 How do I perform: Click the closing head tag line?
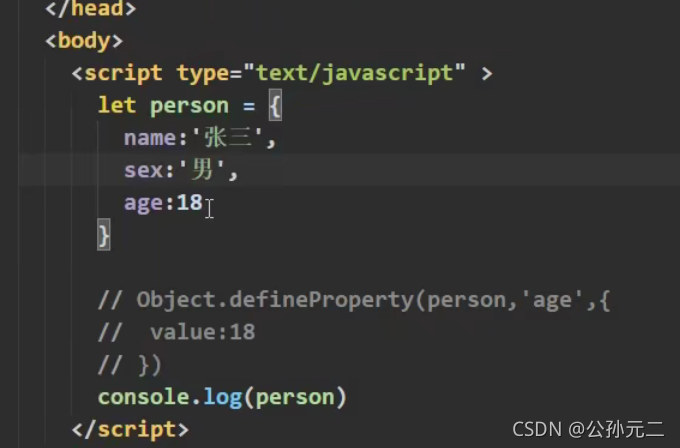tap(91, 8)
